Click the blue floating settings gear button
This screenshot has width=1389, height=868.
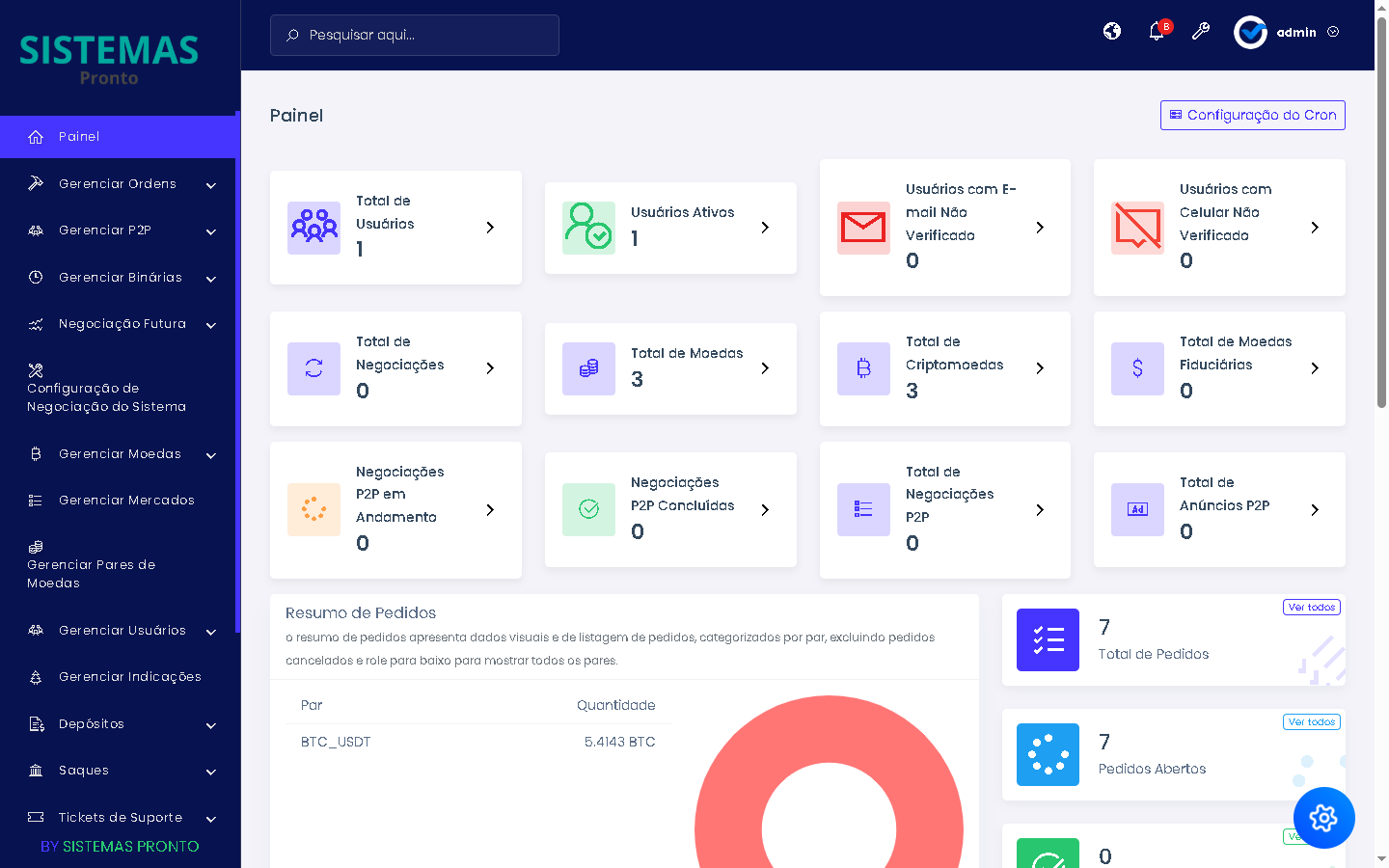tap(1323, 818)
